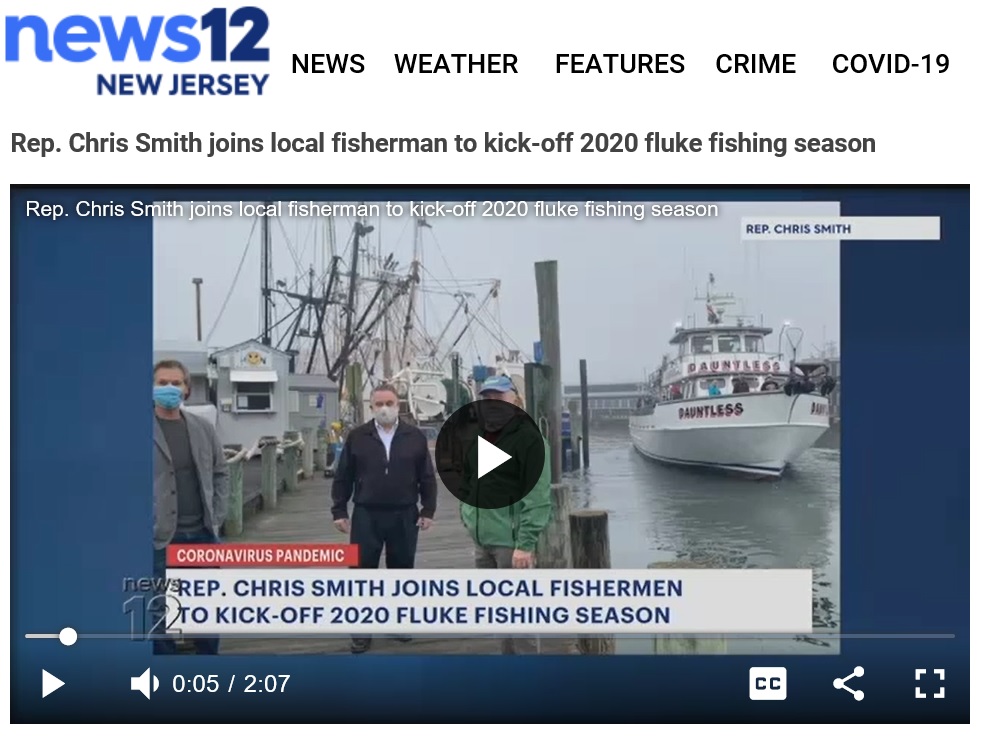
Task: Click the article headline about Rep. Chris Smith
Action: (x=443, y=143)
